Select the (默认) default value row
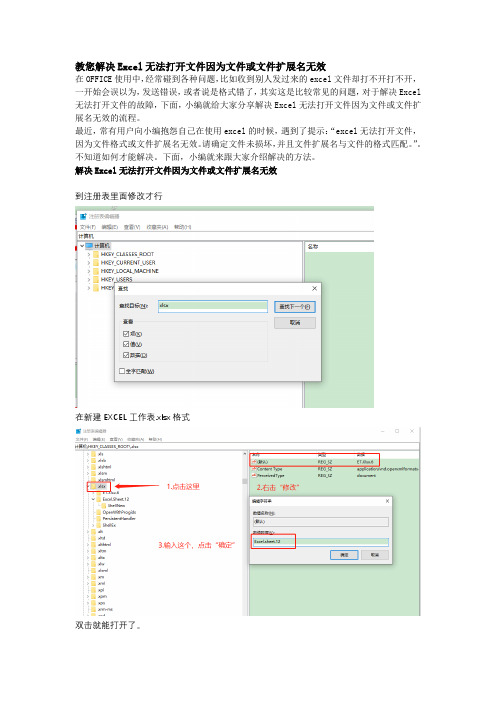Viewport: 496px width, 702px height. click(x=315, y=462)
